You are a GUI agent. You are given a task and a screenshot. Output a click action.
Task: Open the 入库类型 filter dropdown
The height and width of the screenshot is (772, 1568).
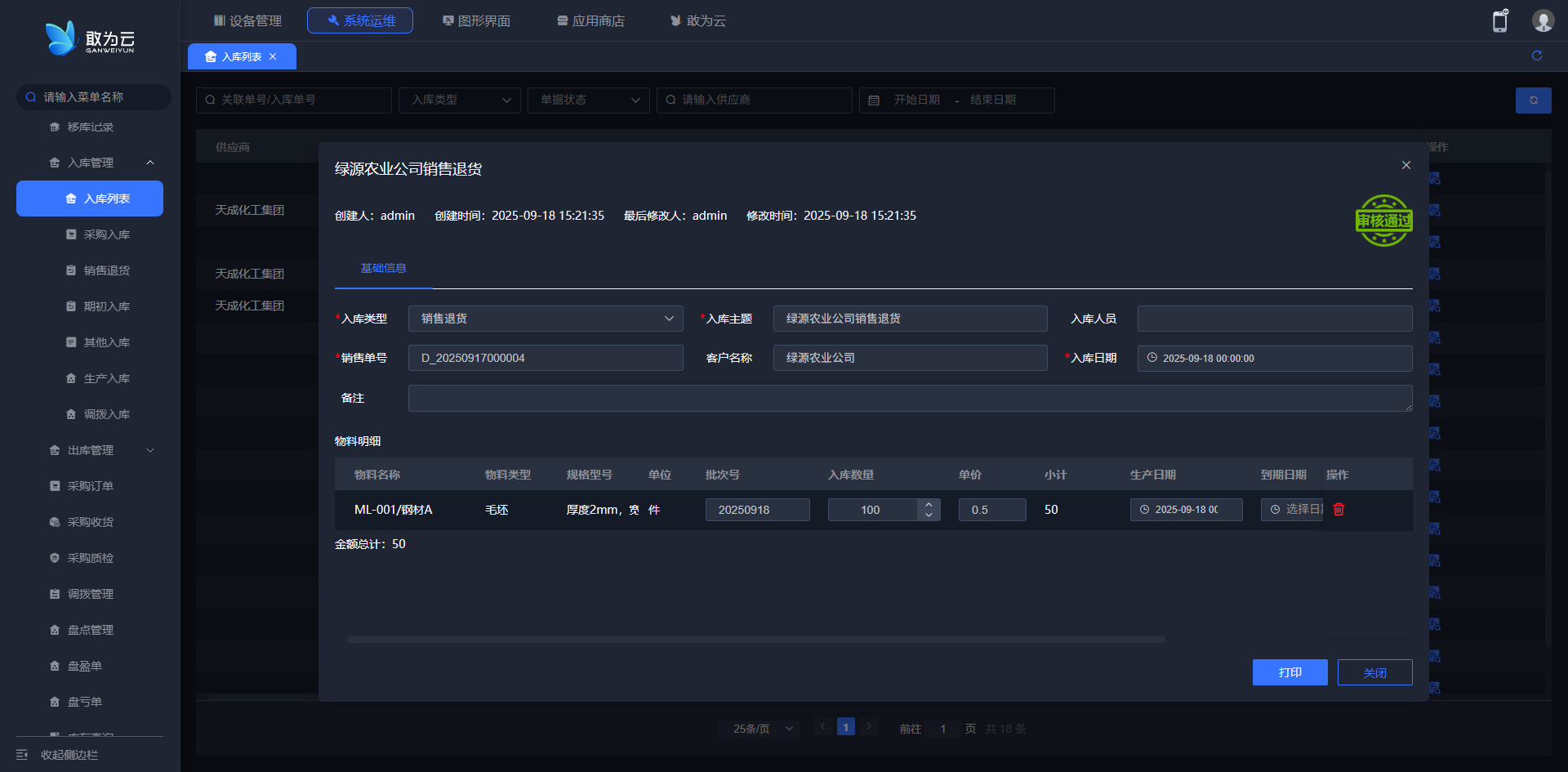click(460, 100)
